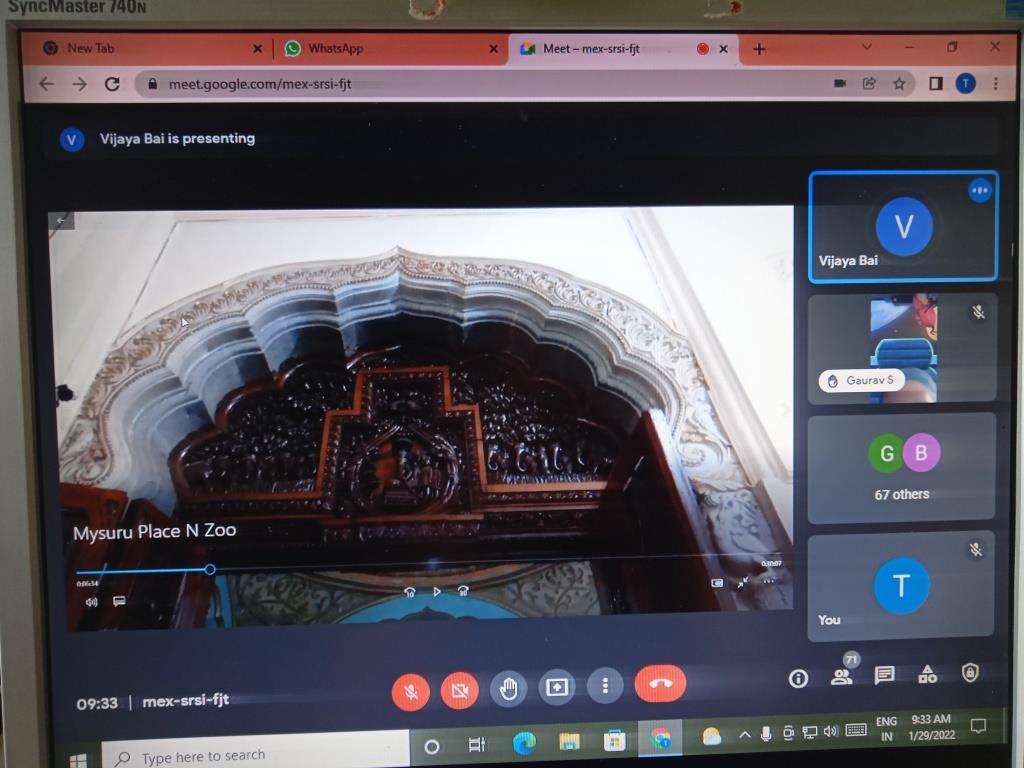Show hidden system tray icons
Viewport: 1024px width, 768px height.
[744, 735]
